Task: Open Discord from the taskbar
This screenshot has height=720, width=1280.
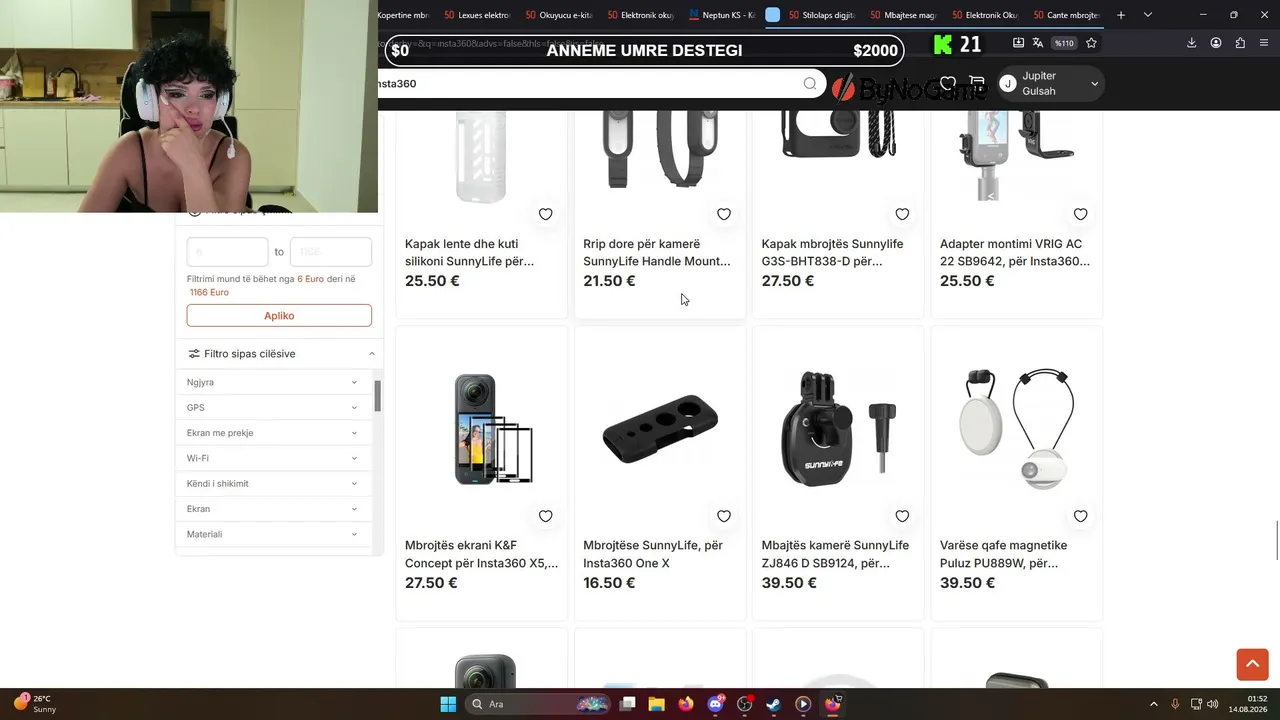Action: pyautogui.click(x=715, y=704)
